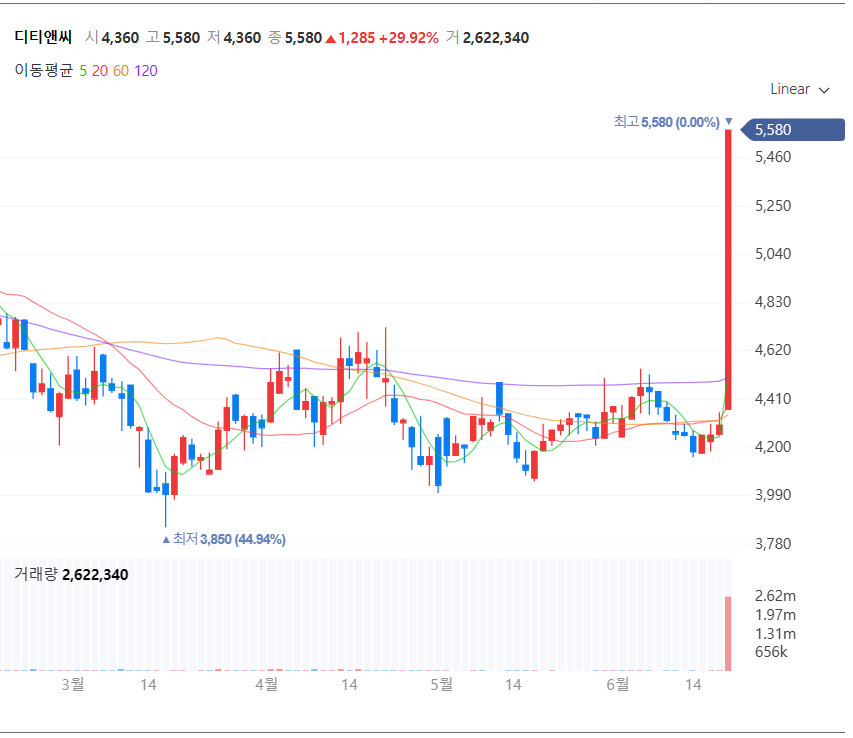Click the 3월 date axis label
Viewport: 853px width, 738px height.
(72, 684)
